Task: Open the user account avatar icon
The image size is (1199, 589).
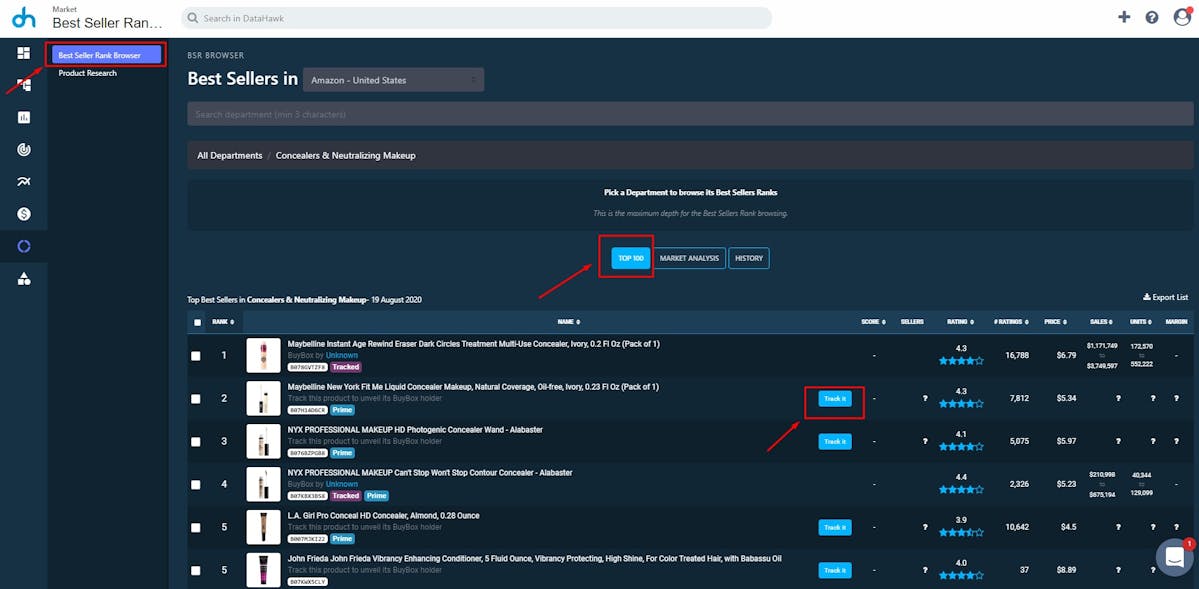Action: tap(1182, 17)
